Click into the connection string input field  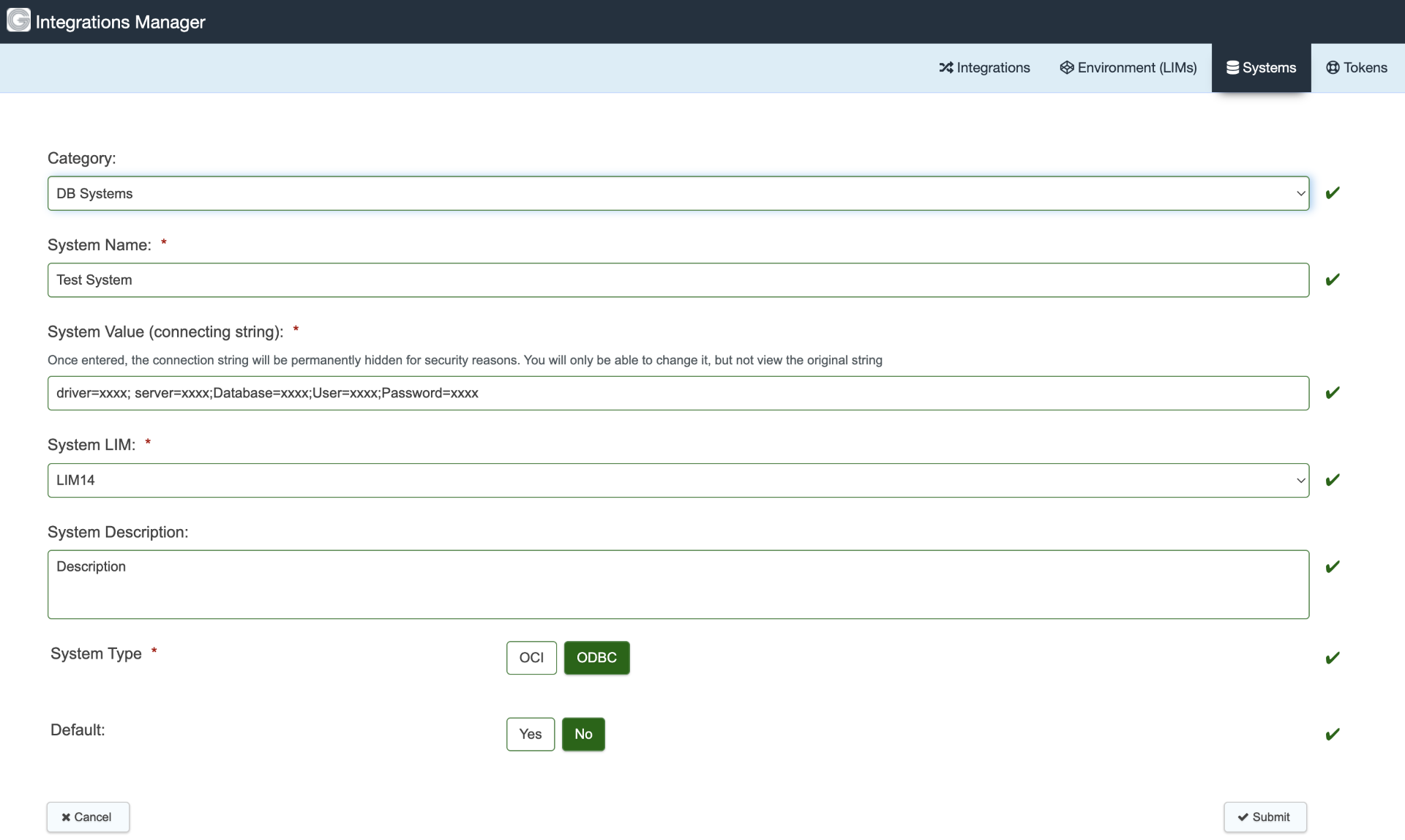coord(678,393)
